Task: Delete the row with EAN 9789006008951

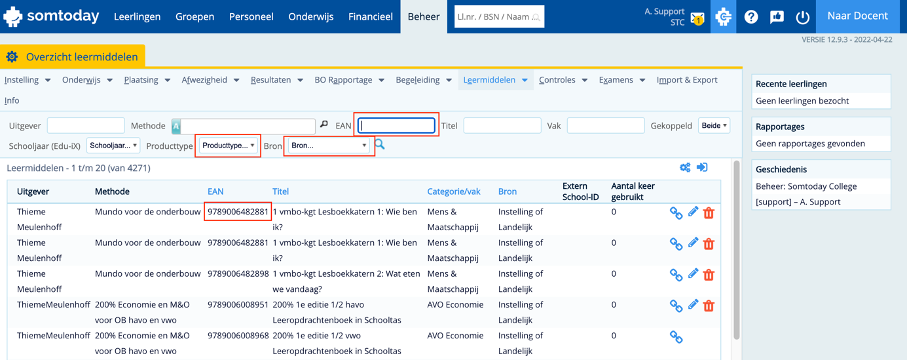Action: [708, 305]
